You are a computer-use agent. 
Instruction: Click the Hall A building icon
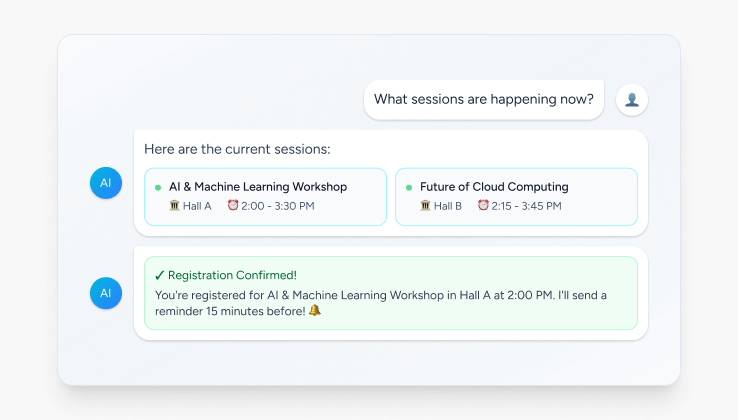pyautogui.click(x=175, y=206)
